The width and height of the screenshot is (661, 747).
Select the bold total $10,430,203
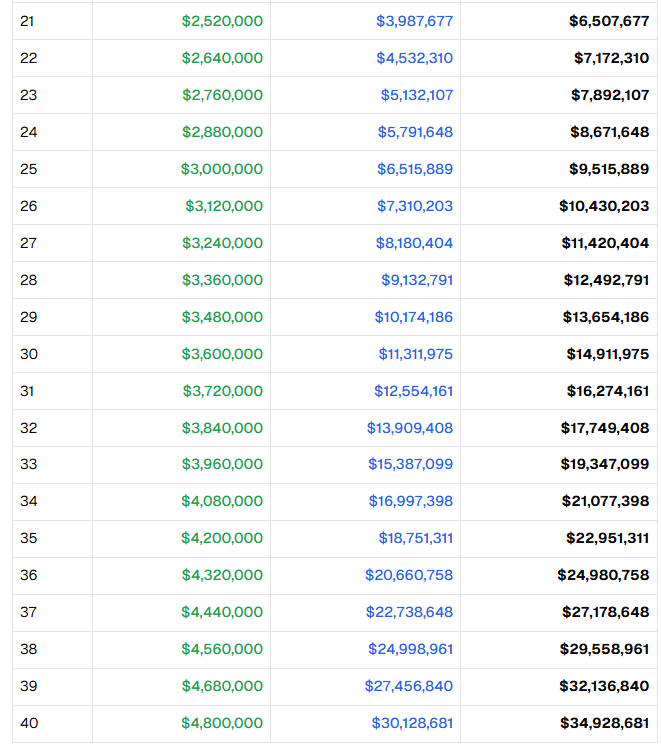coord(604,206)
